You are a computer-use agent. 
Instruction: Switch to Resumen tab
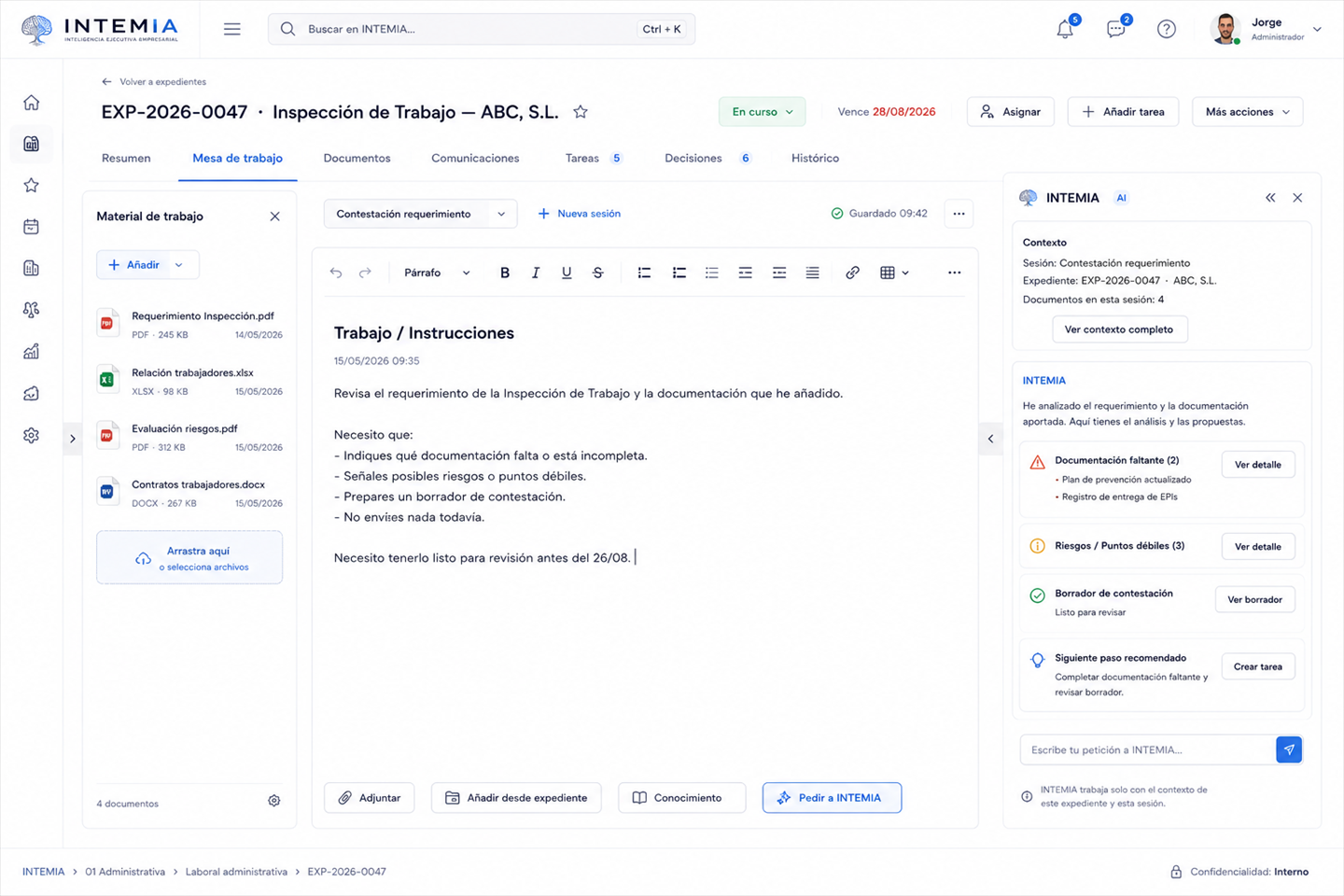click(126, 159)
